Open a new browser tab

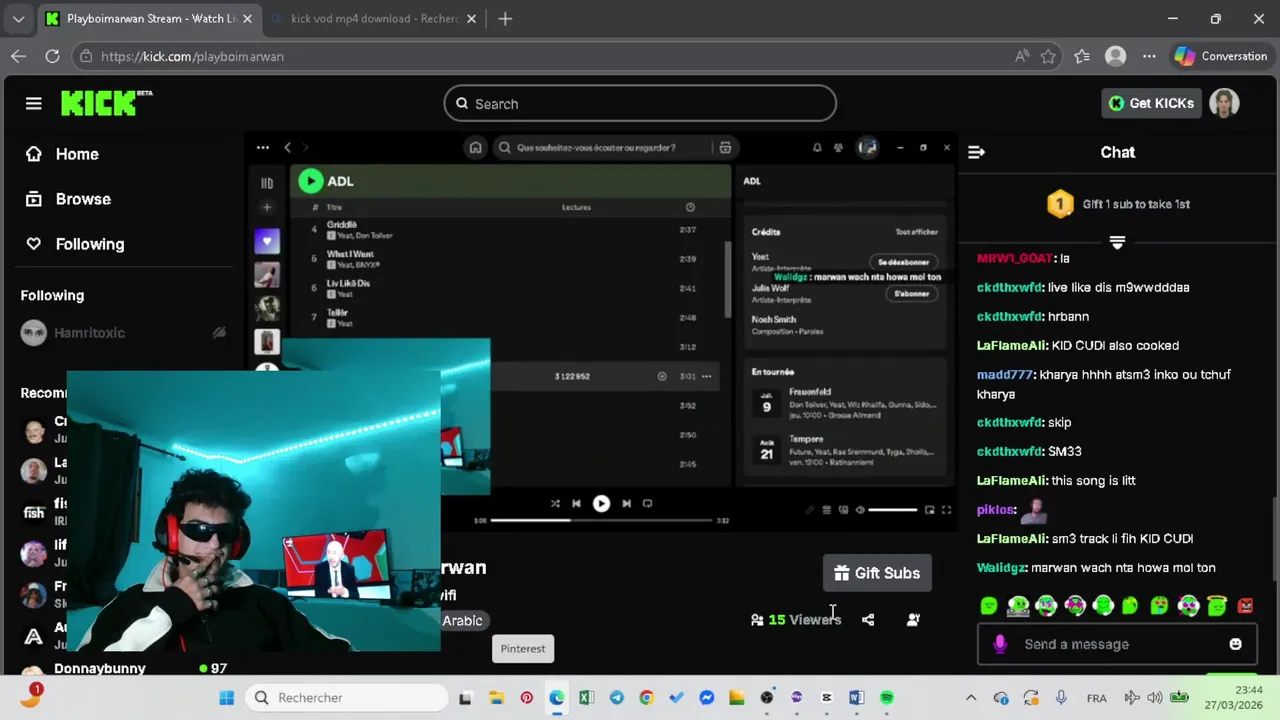click(x=505, y=18)
